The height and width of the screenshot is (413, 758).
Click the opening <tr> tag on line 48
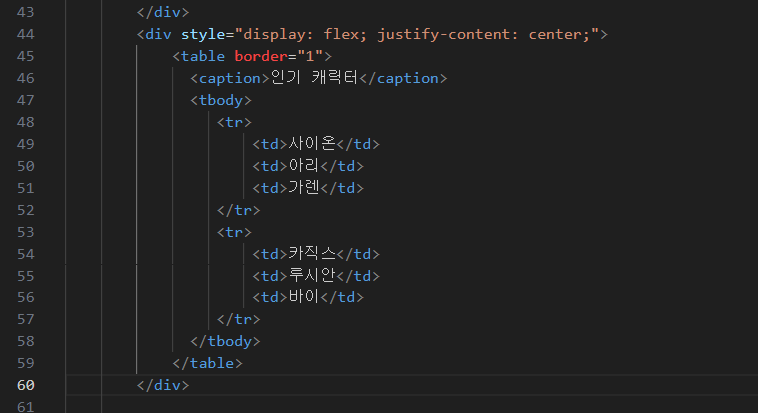pyautogui.click(x=234, y=122)
